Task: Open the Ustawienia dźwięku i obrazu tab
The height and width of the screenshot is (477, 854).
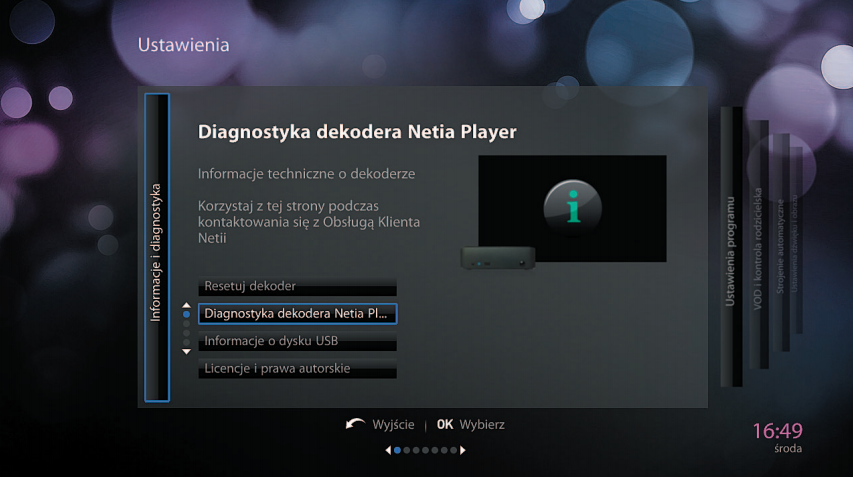Action: [x=796, y=240]
